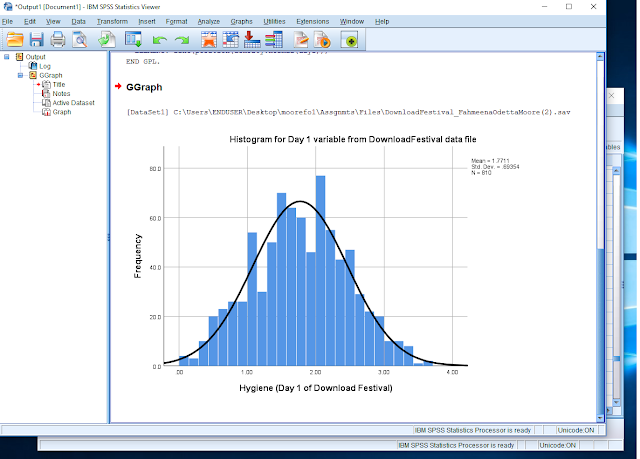This screenshot has height=459, width=640.
Task: Open the Transform menu
Action: (112, 22)
